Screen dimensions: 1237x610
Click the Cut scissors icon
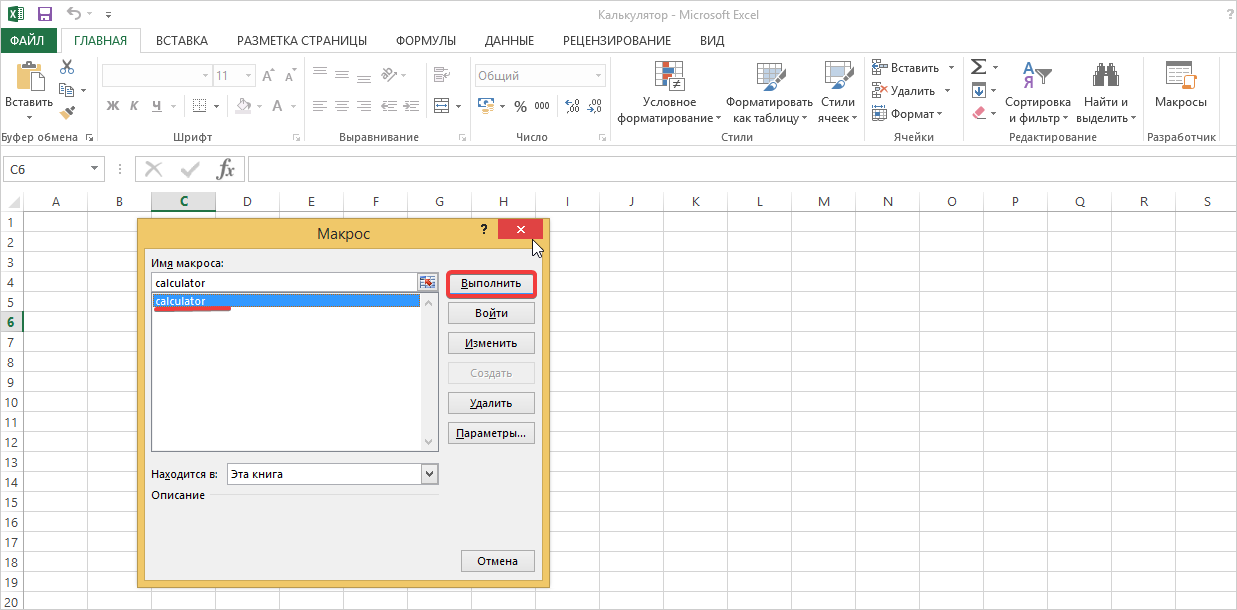coord(67,67)
